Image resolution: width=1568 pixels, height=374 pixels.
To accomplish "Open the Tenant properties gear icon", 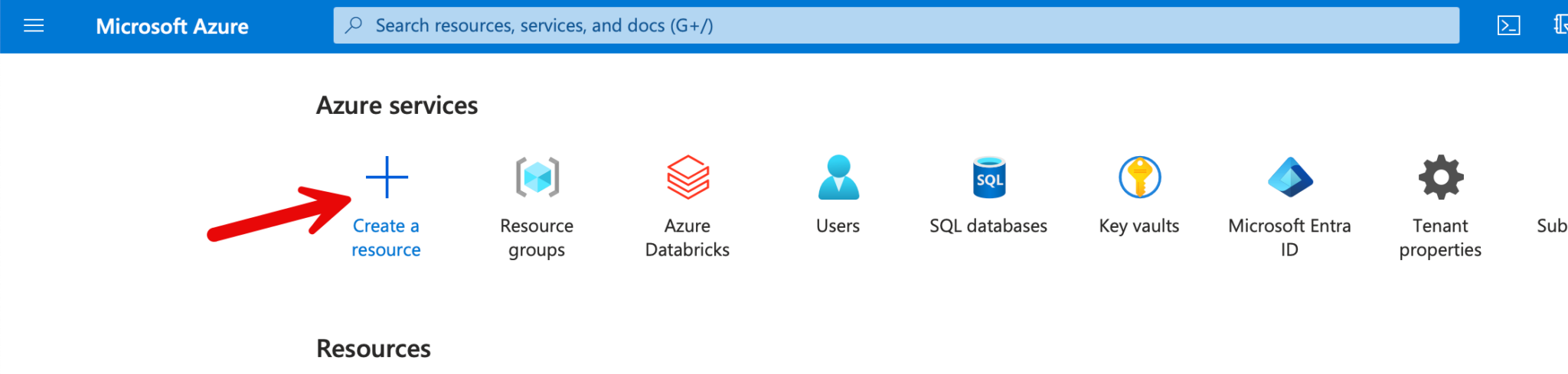I will 1440,177.
